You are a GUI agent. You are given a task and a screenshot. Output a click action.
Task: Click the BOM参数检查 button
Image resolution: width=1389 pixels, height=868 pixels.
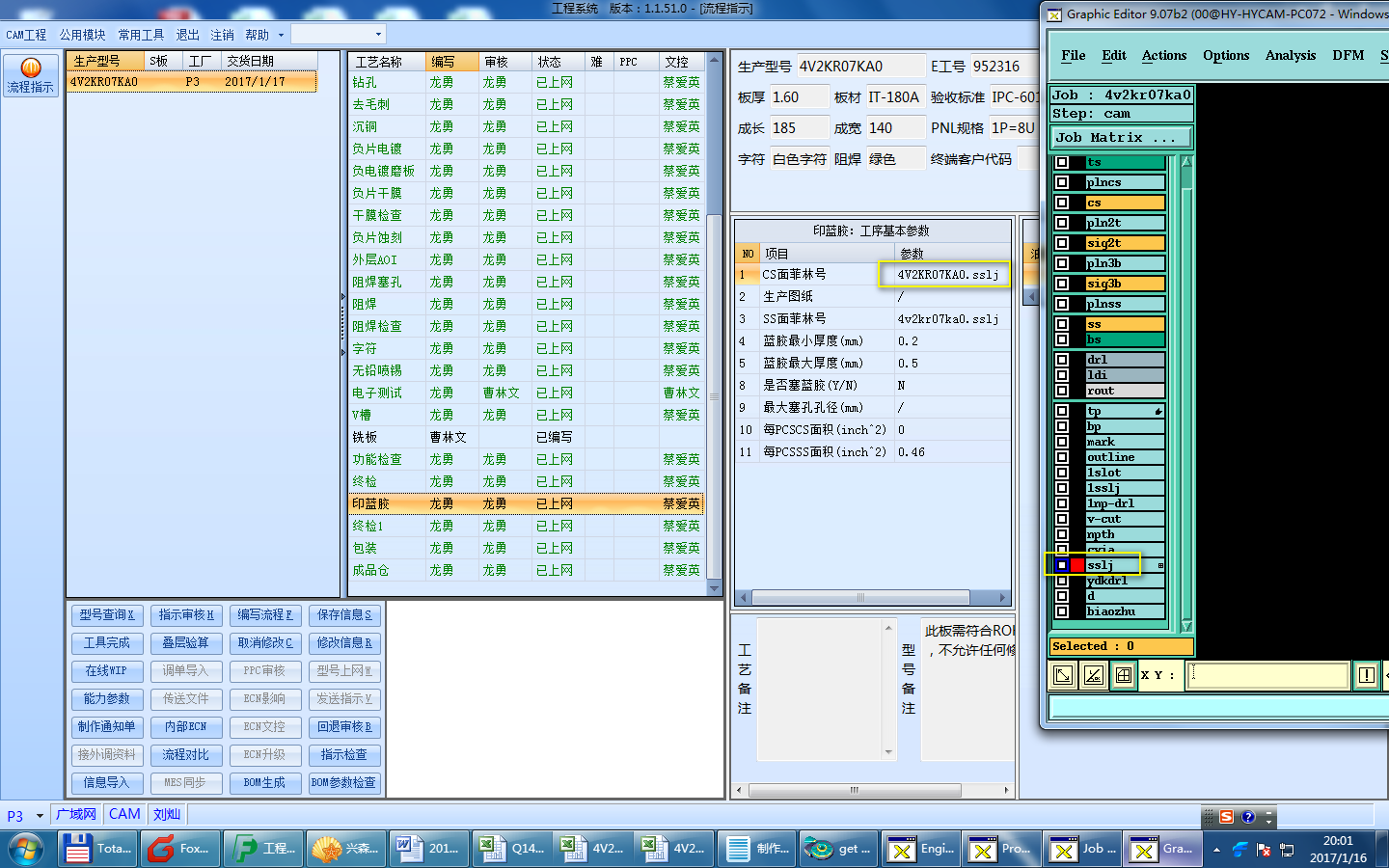click(344, 783)
